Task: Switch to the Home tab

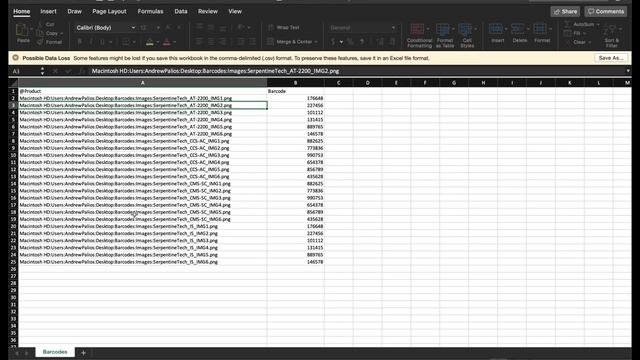Action: click(22, 11)
